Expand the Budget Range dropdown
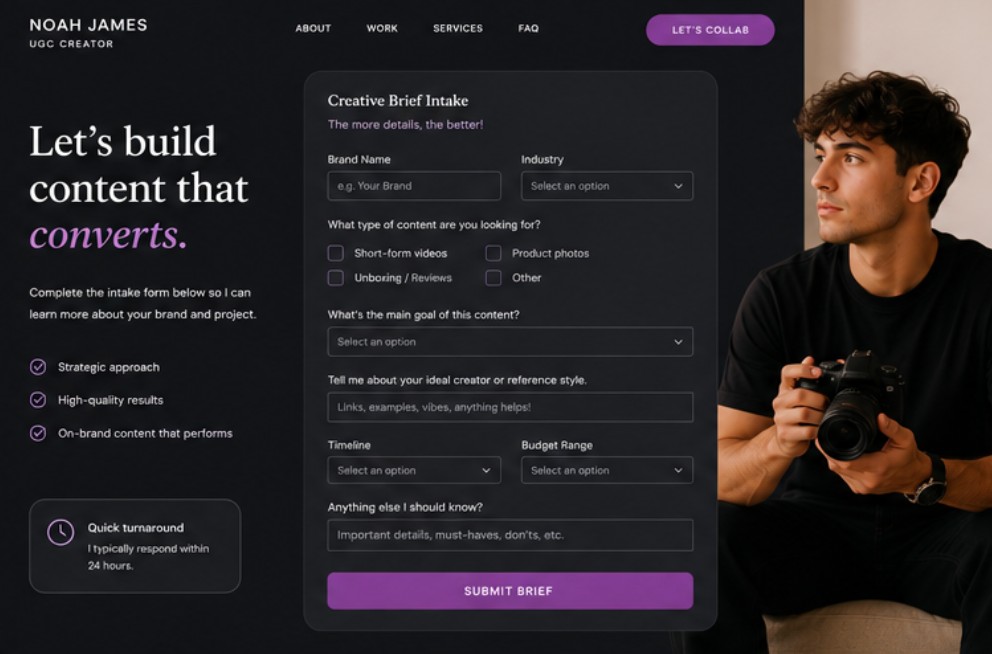 (x=607, y=470)
